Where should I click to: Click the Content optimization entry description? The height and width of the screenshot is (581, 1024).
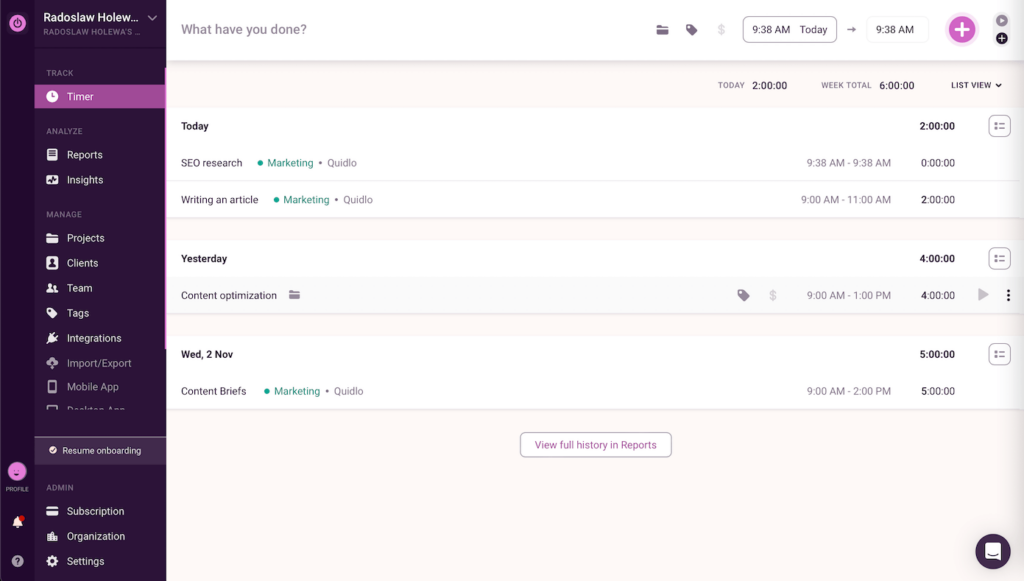(229, 295)
